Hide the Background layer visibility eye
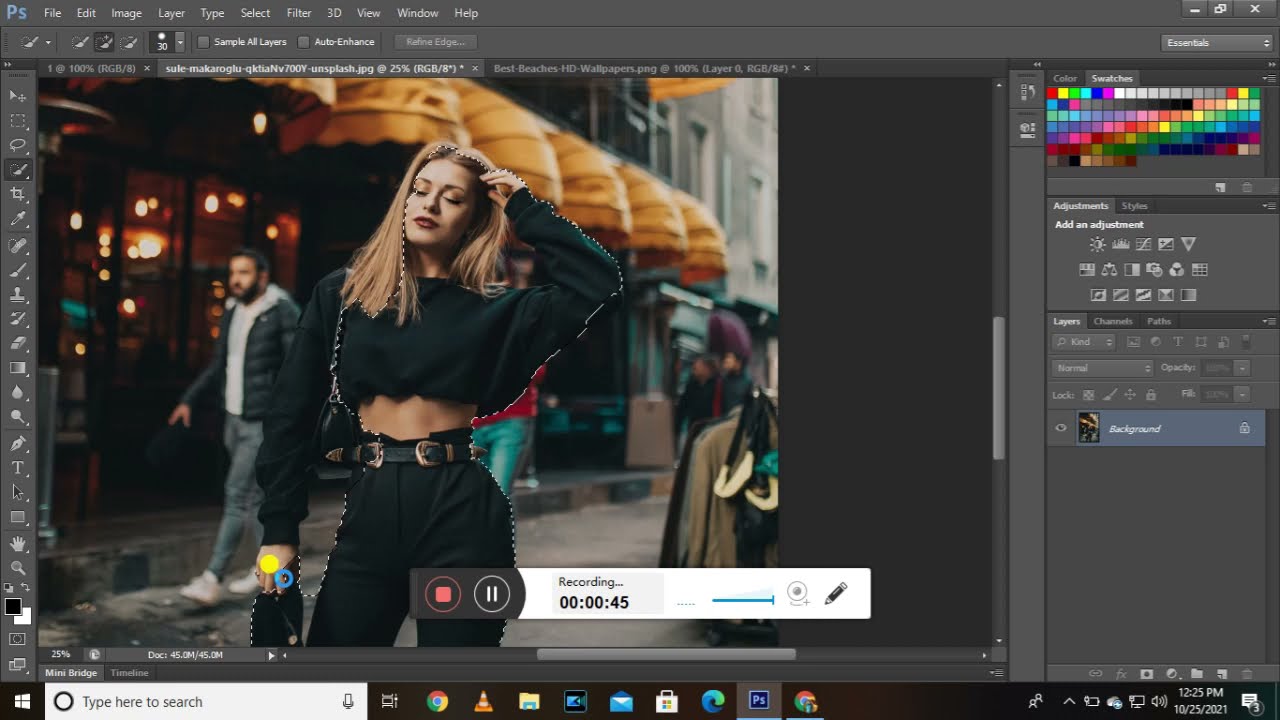 pyautogui.click(x=1061, y=428)
